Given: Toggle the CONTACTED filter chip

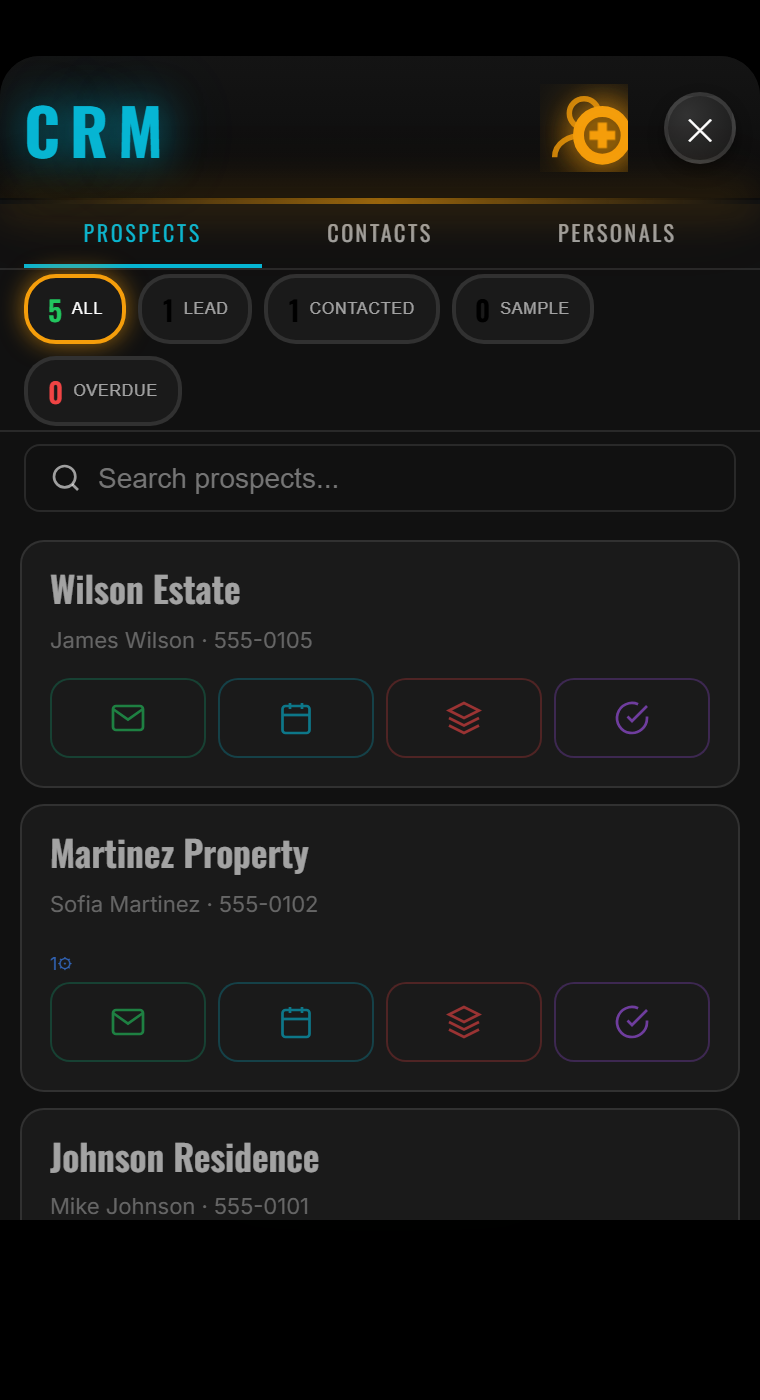Looking at the screenshot, I should [x=352, y=309].
